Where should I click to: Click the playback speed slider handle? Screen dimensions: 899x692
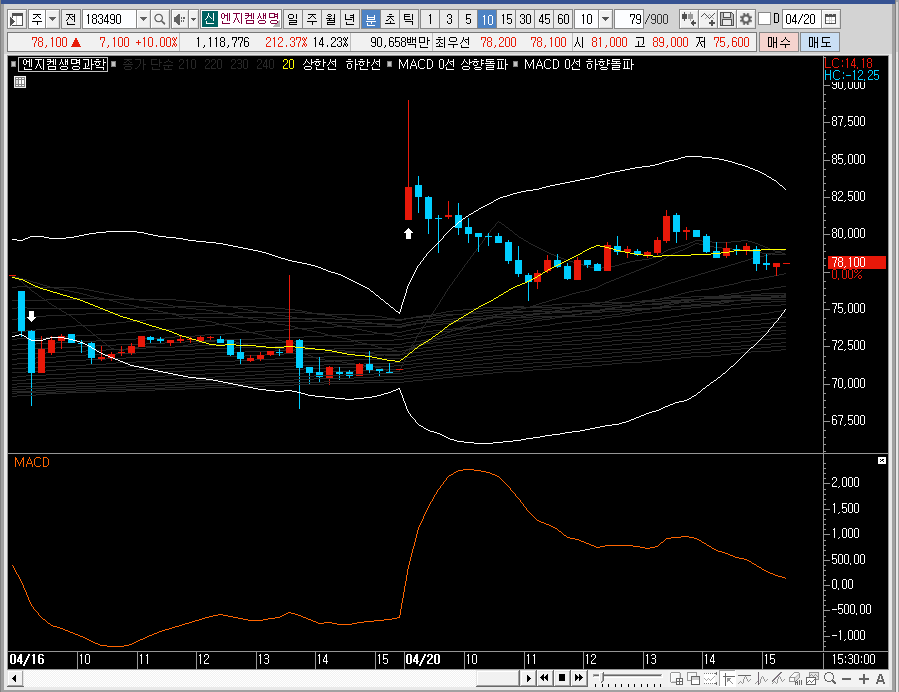[601, 678]
